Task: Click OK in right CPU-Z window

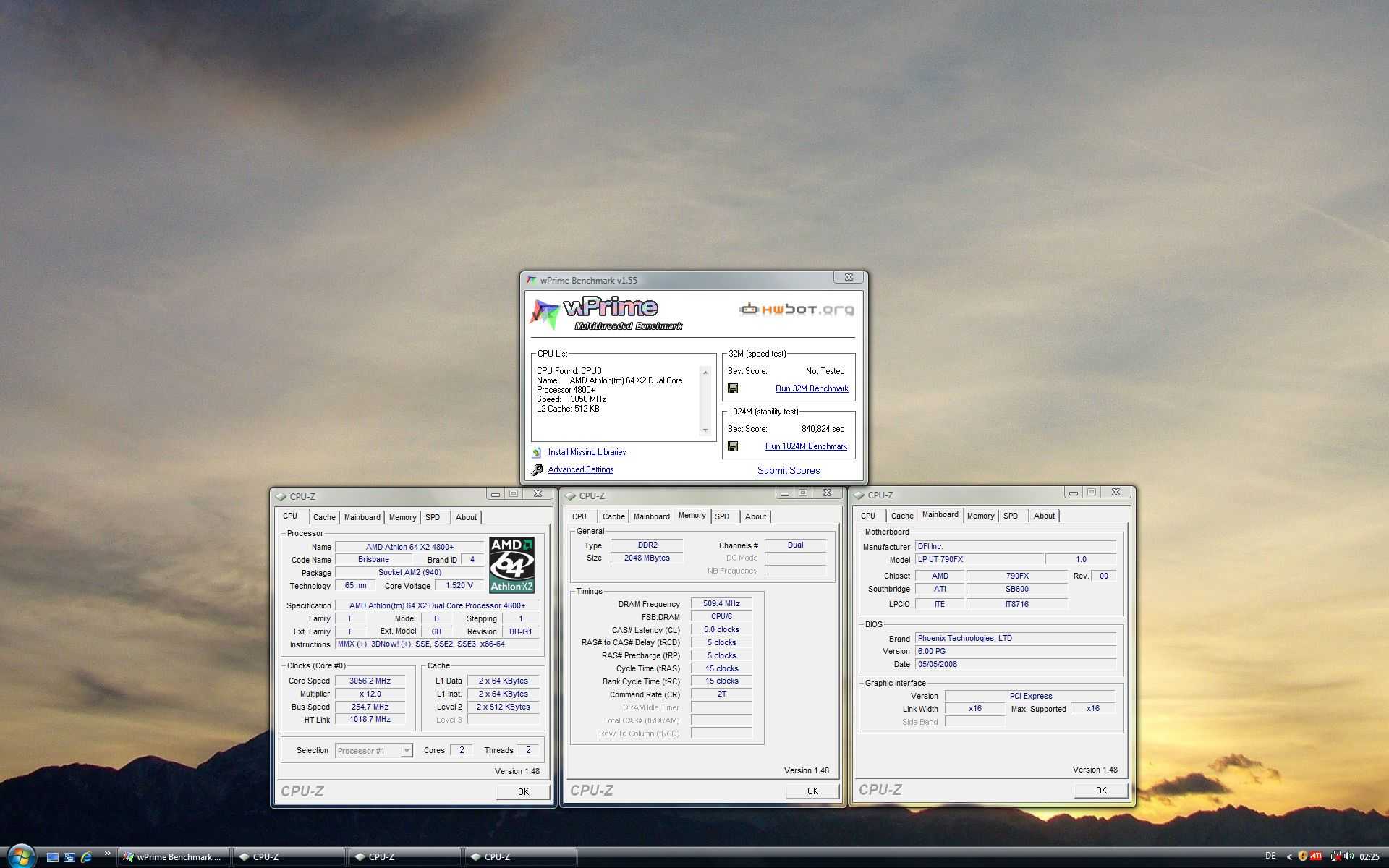Action: (x=1101, y=791)
